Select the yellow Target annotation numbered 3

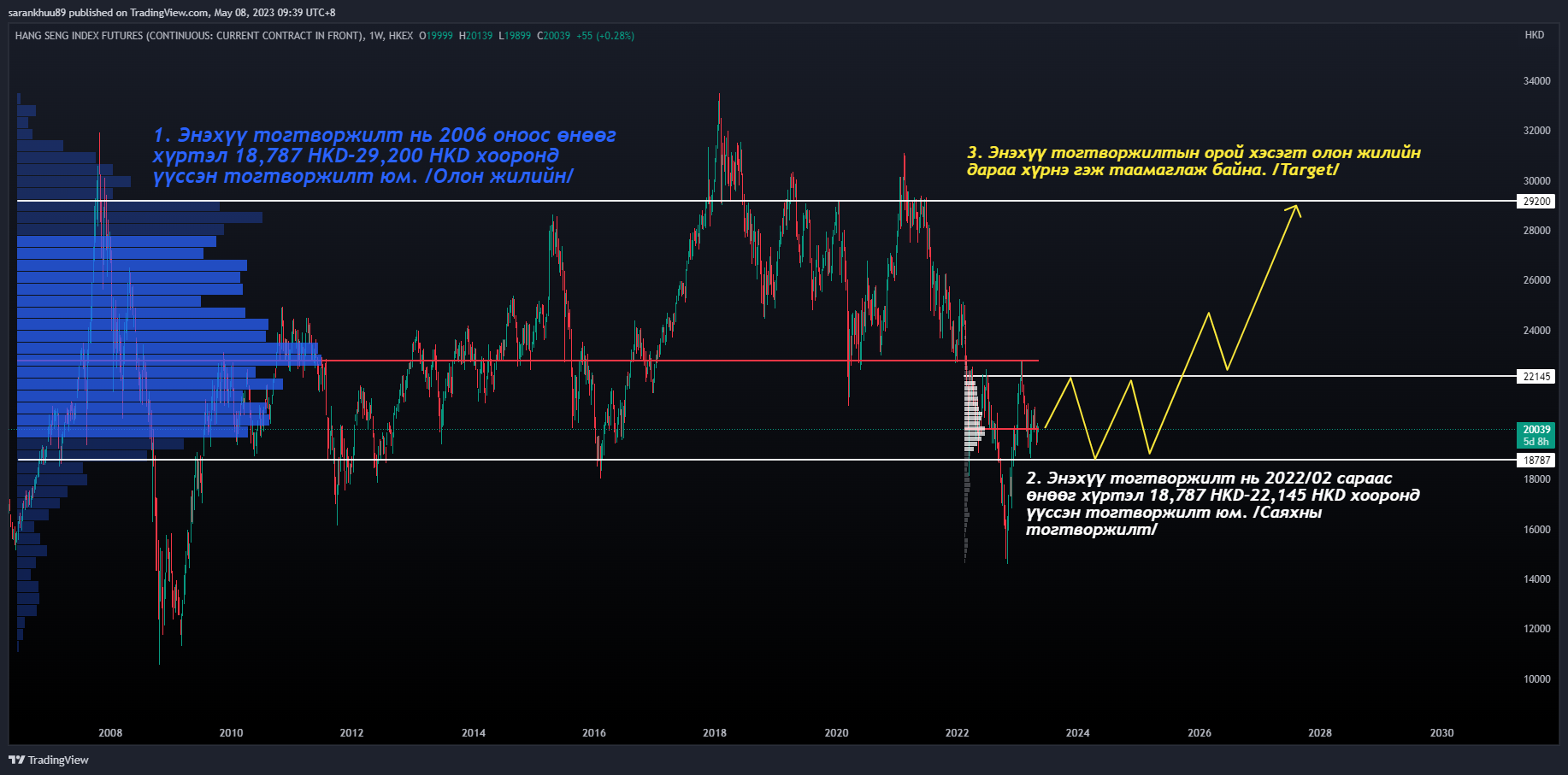click(x=1193, y=161)
